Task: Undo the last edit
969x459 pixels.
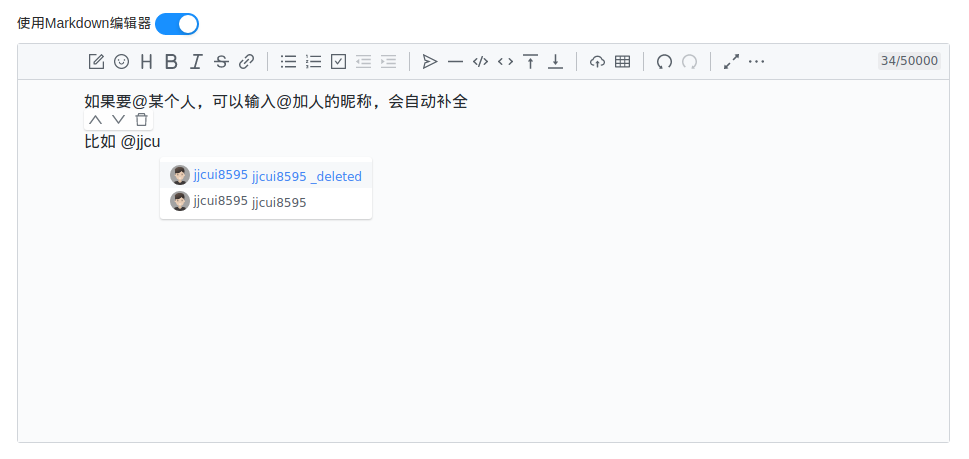Action: point(664,61)
